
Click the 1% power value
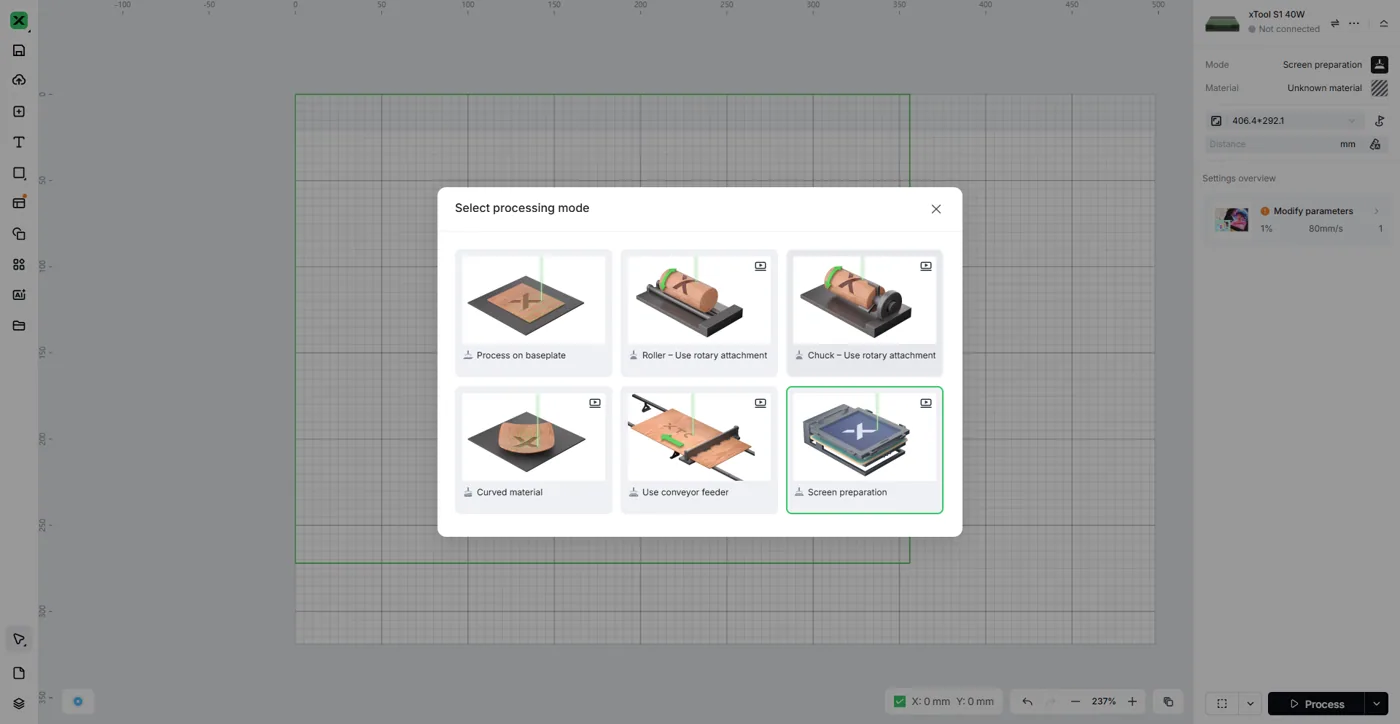tap(1266, 229)
